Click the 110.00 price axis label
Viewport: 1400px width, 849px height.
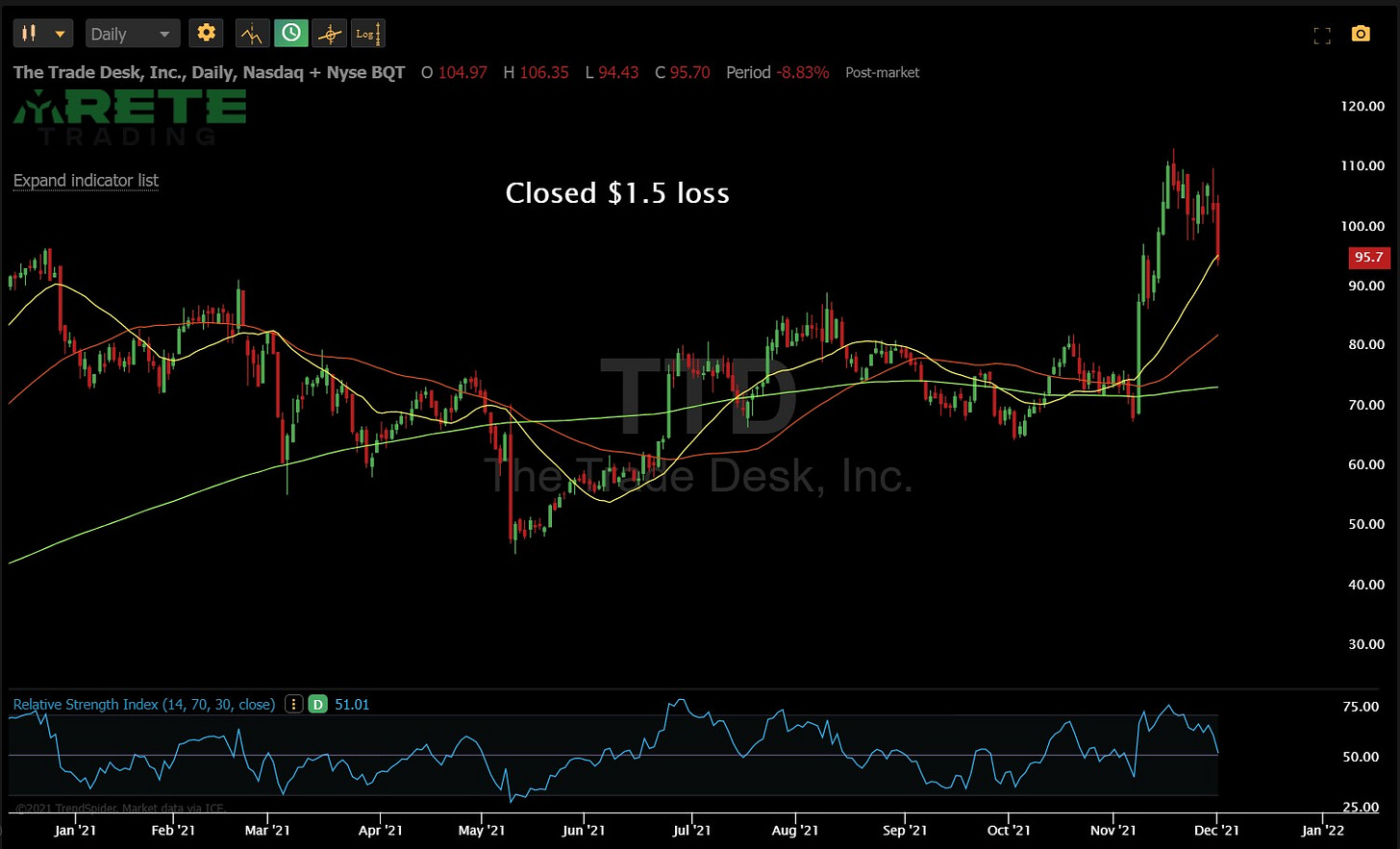point(1362,165)
